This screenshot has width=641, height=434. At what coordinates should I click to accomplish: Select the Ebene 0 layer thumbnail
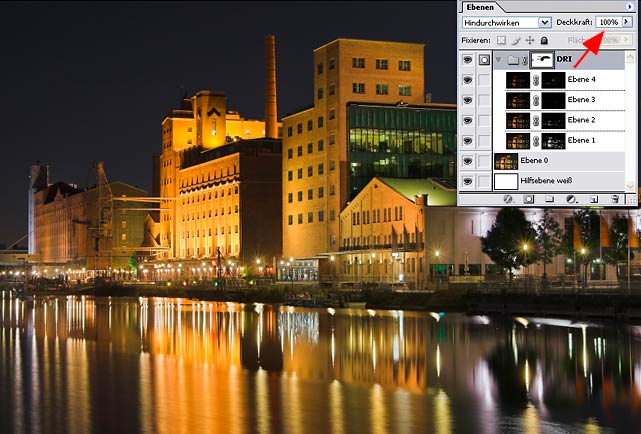[x=506, y=161]
